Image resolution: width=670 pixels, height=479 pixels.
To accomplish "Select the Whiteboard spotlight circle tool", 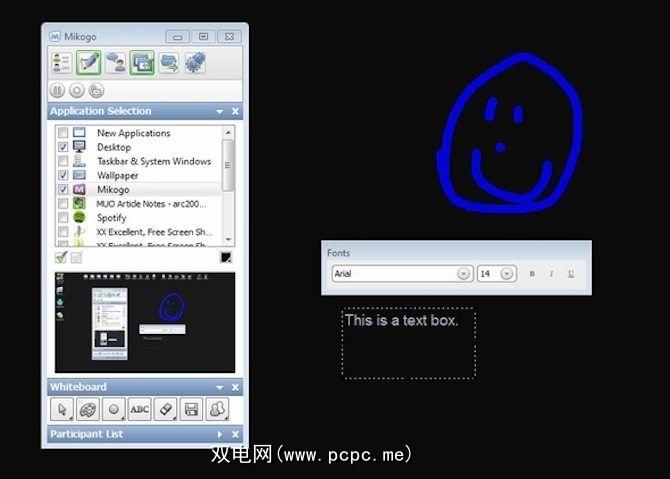I will click(x=114, y=409).
